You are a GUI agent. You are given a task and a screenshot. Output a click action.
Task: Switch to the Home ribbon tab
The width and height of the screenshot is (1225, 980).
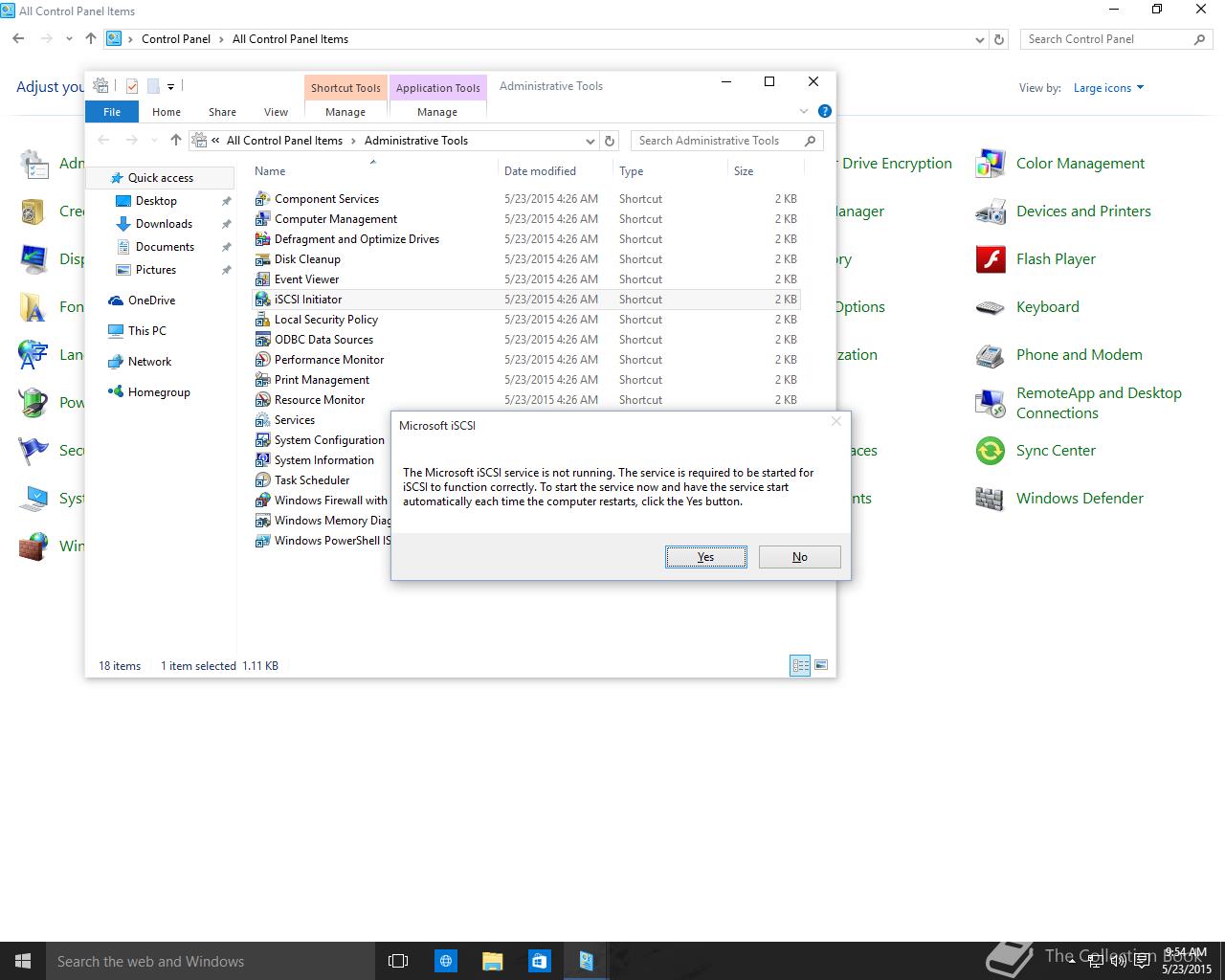click(x=167, y=112)
